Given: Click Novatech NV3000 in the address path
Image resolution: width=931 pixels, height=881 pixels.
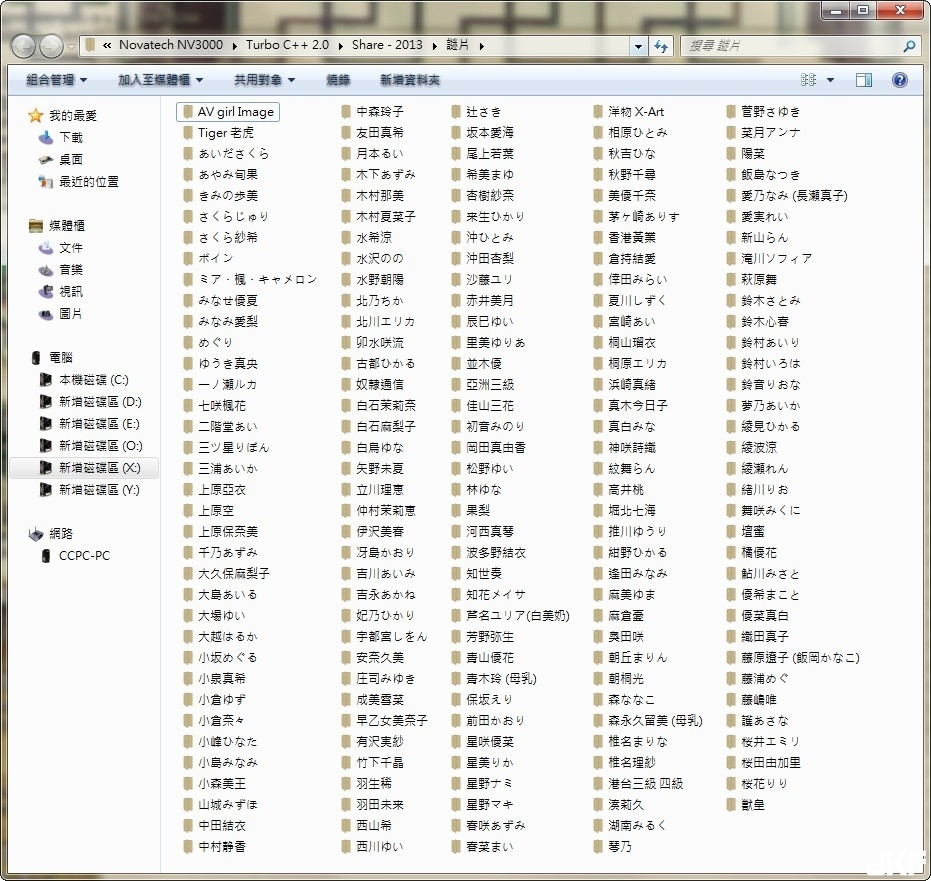Looking at the screenshot, I should [x=171, y=45].
